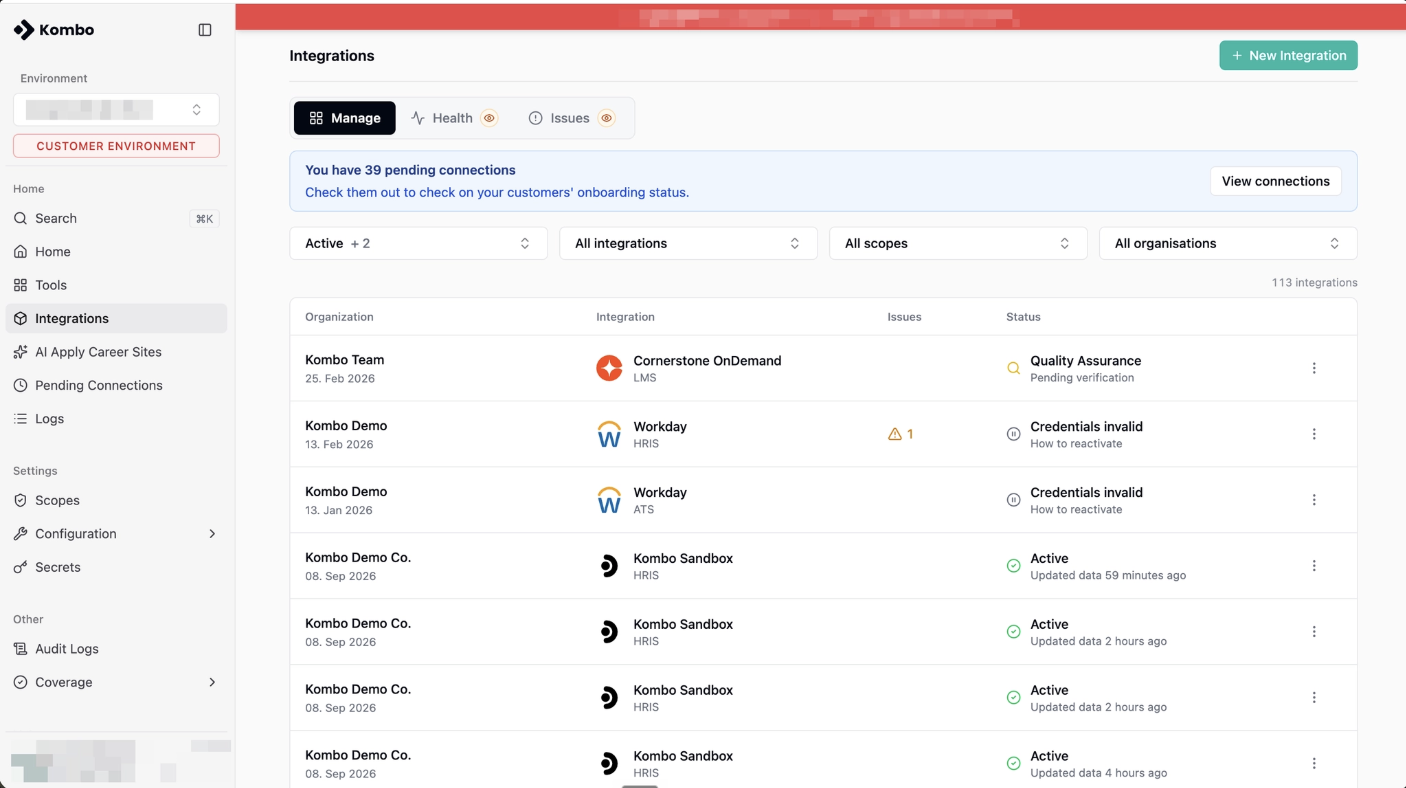1406x788 pixels.
Task: Click New Integration button
Action: pos(1288,56)
